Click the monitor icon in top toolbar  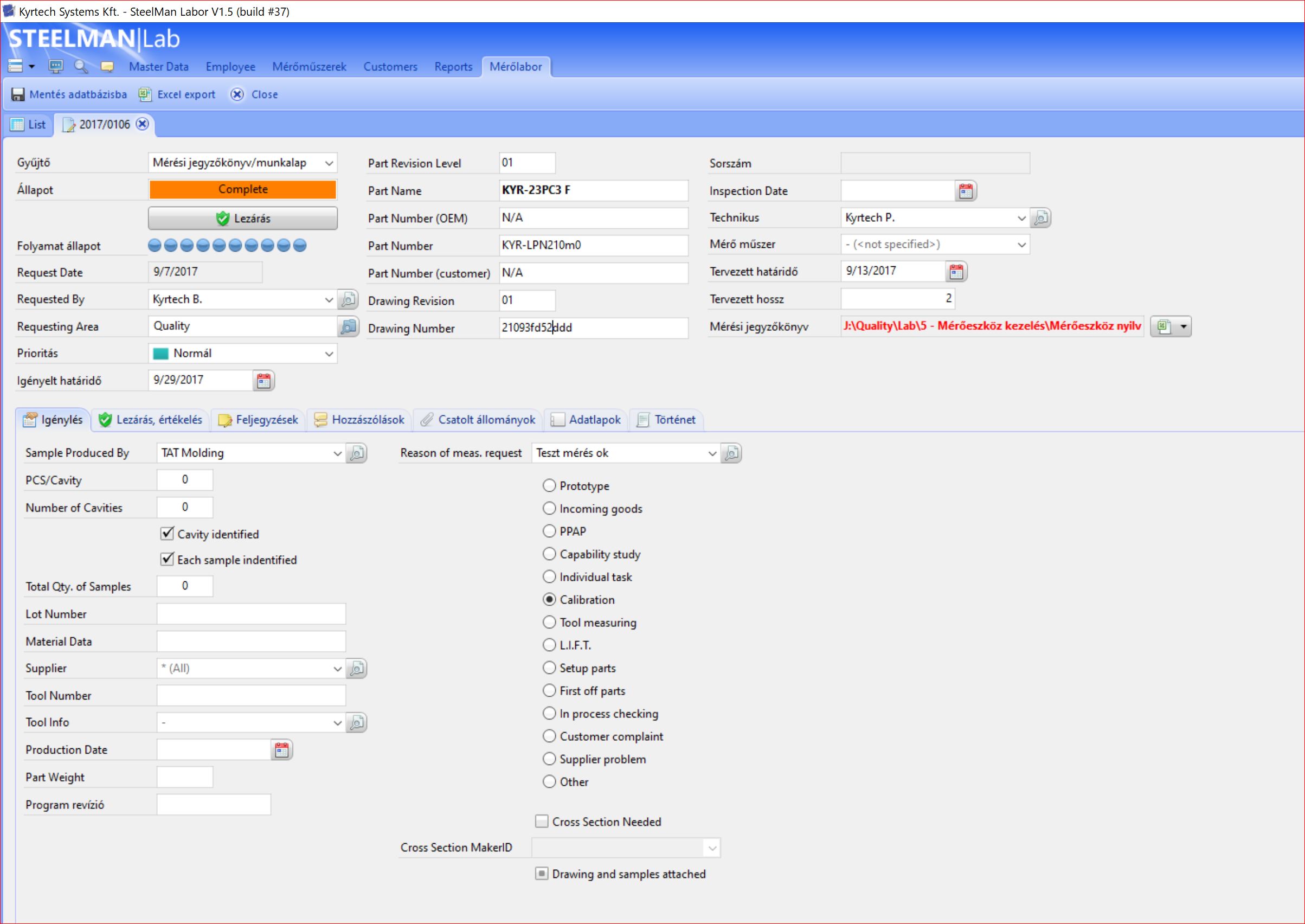(x=56, y=67)
